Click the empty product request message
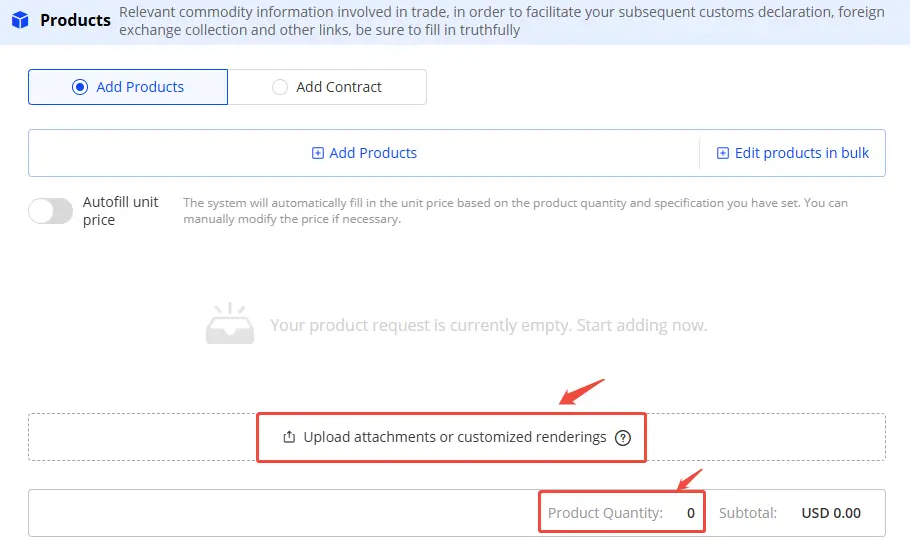Image resolution: width=910 pixels, height=549 pixels. [488, 326]
